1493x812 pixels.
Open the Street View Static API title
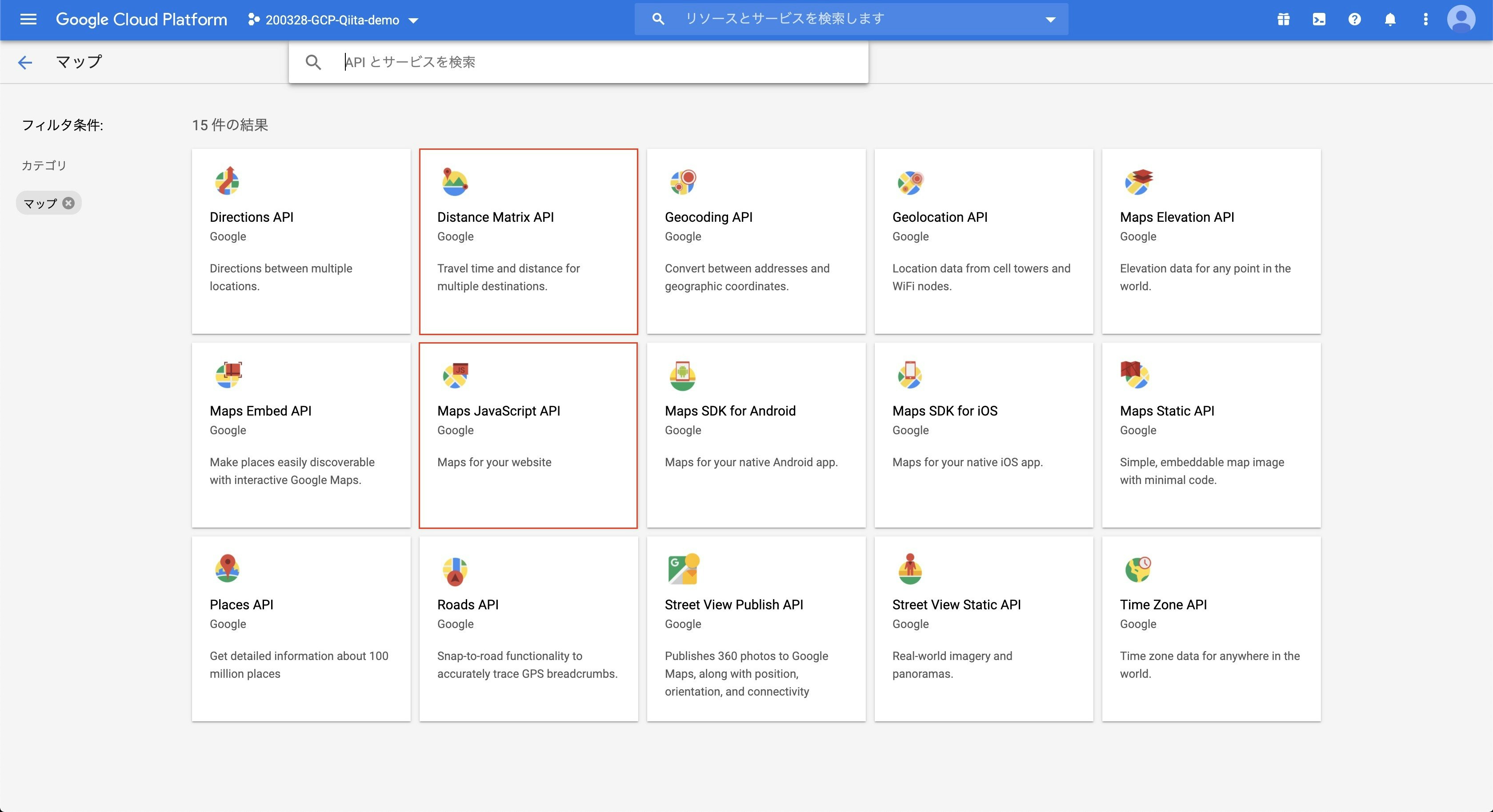pos(957,604)
